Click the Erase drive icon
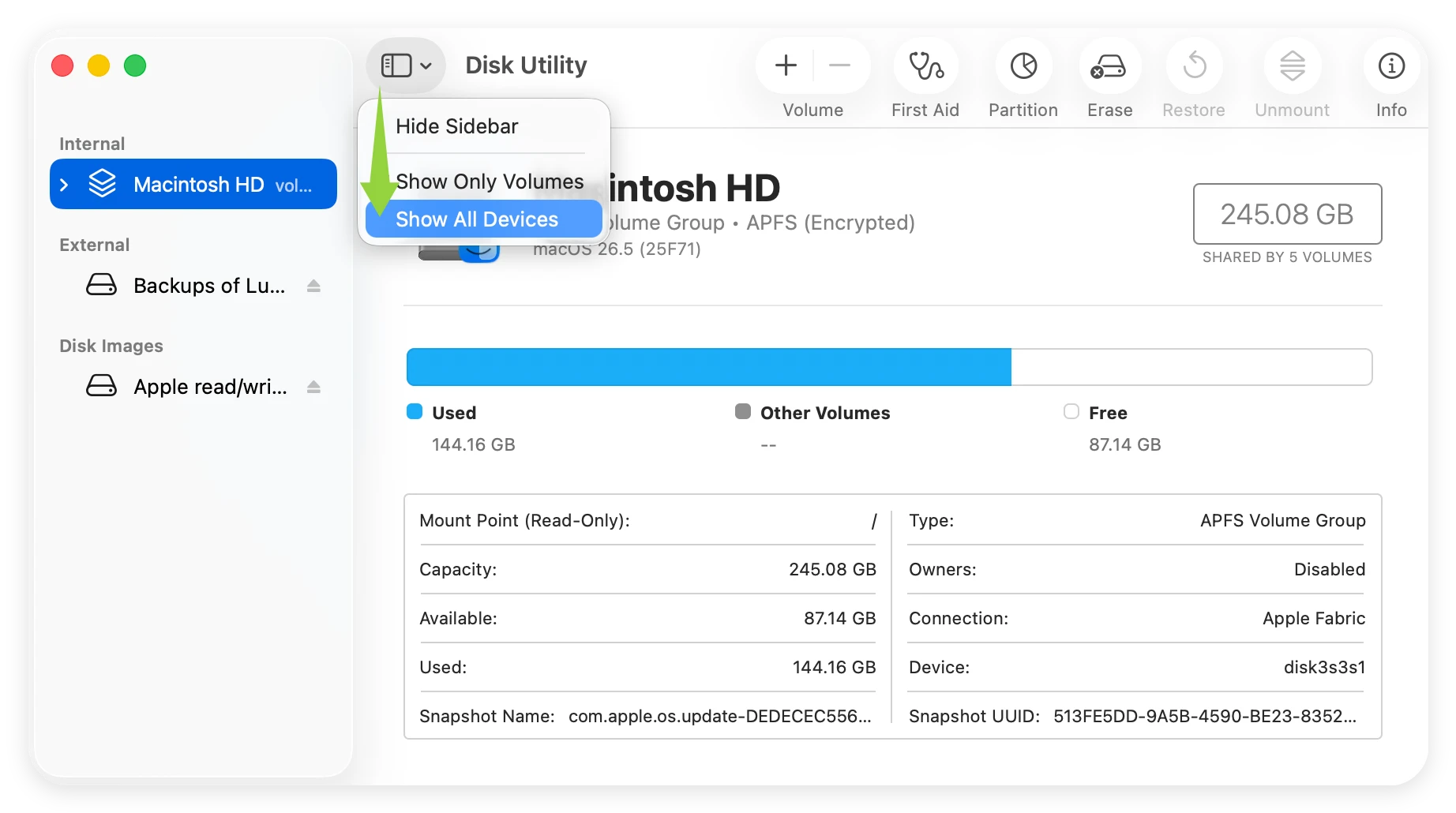The width and height of the screenshot is (1456, 813). click(x=1109, y=66)
